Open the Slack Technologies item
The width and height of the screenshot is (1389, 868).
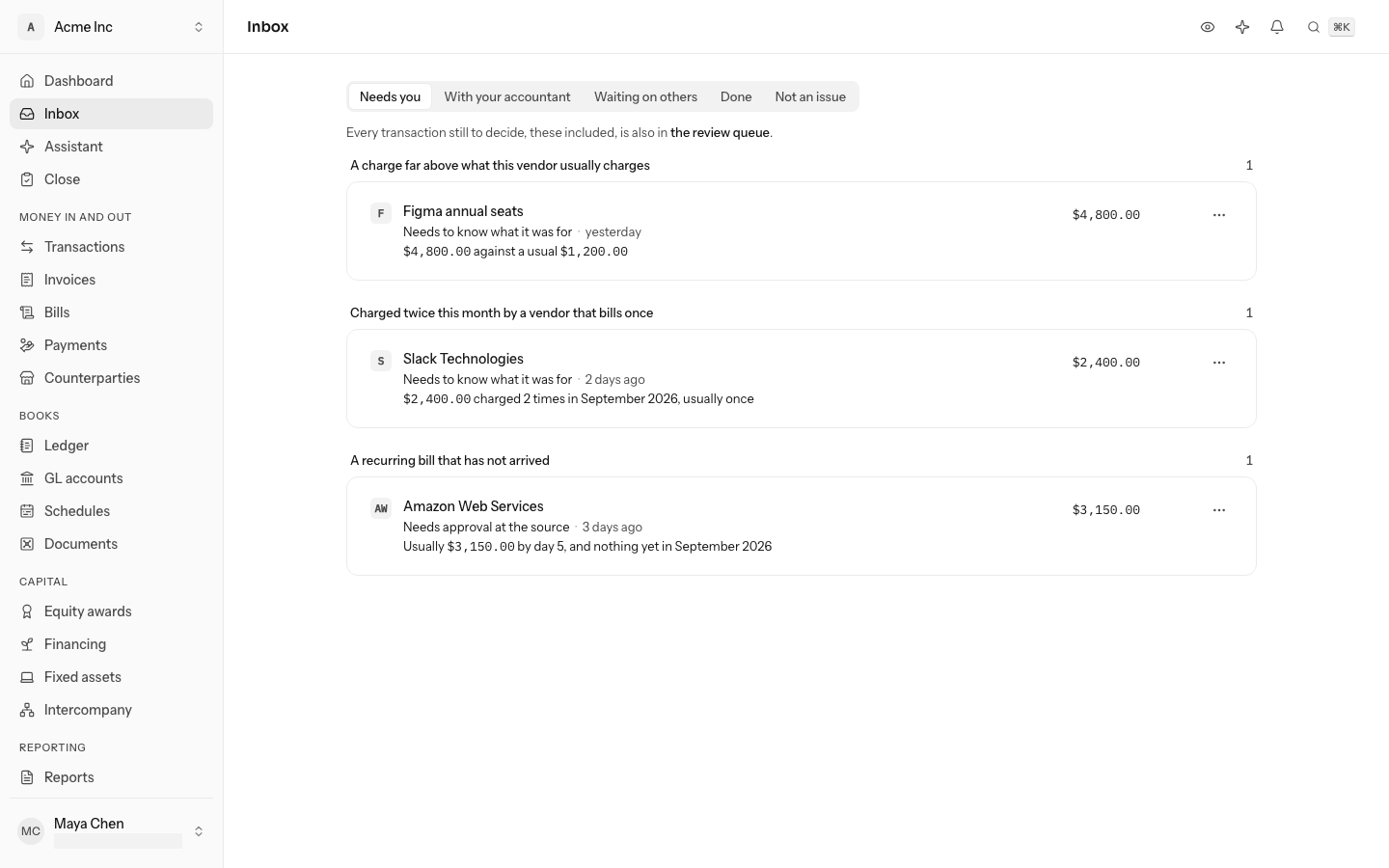[x=802, y=379]
